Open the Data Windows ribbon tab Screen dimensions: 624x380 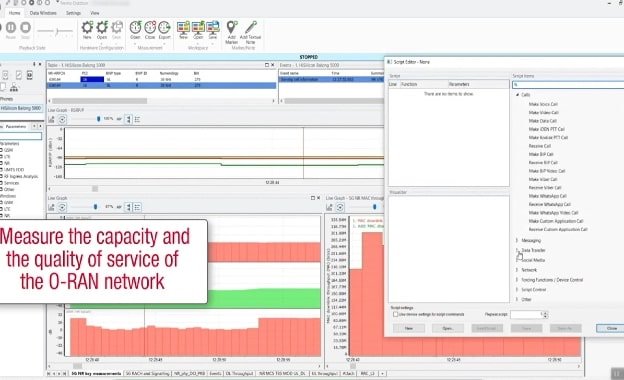pos(43,13)
